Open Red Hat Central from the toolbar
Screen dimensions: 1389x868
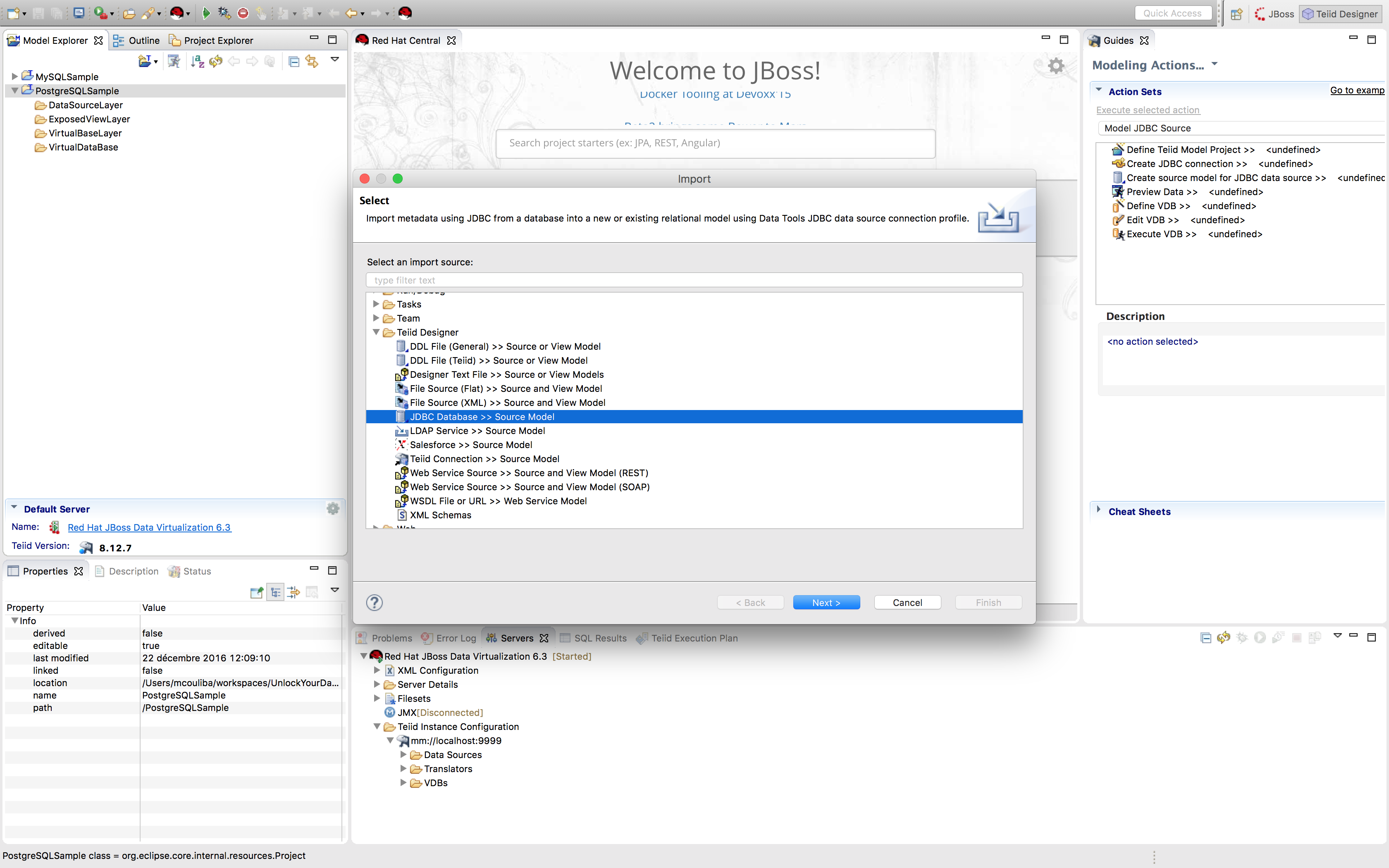[x=406, y=13]
